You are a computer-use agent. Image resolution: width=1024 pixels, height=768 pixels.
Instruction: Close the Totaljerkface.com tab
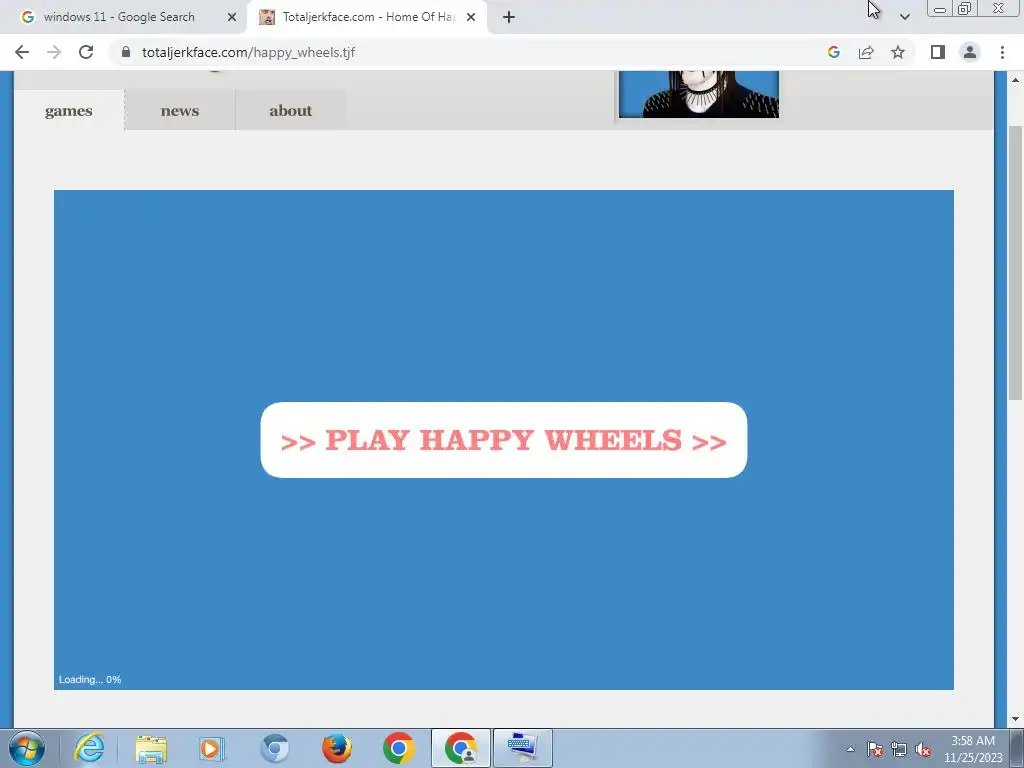point(471,17)
